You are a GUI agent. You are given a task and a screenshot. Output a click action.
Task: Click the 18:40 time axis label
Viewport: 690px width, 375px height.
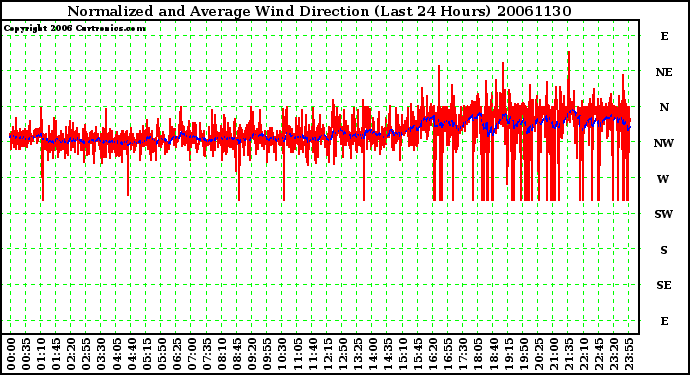[493, 354]
